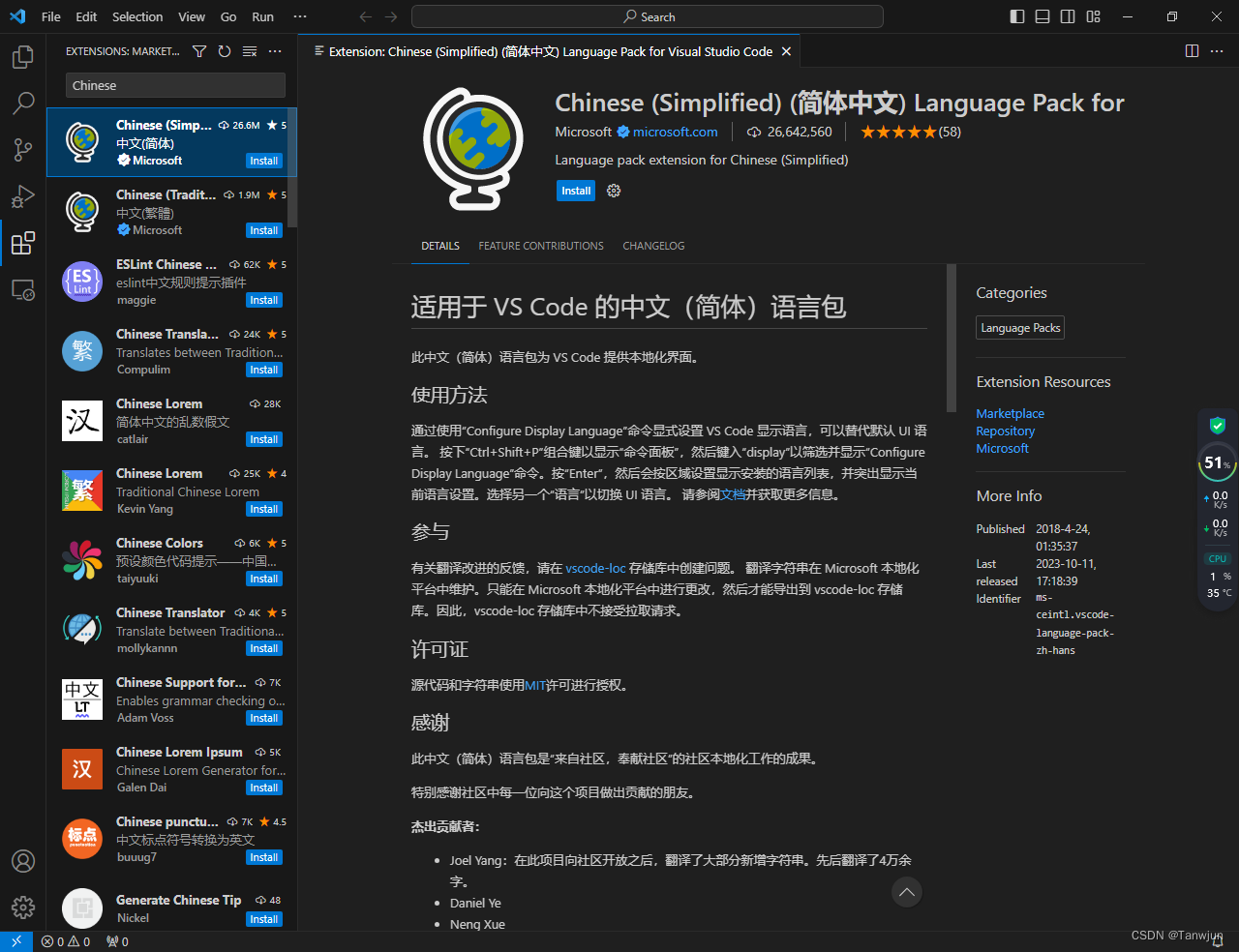This screenshot has width=1239, height=952.
Task: Click the details page vertical scrollbar
Action: coord(952,339)
